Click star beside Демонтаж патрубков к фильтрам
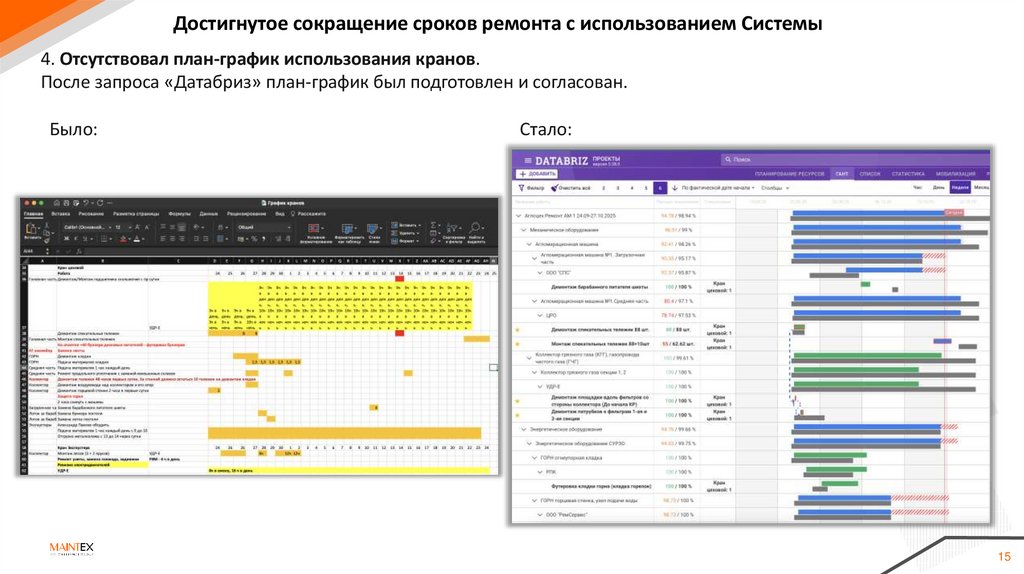Image resolution: width=1024 pixels, height=574 pixels. click(x=517, y=415)
